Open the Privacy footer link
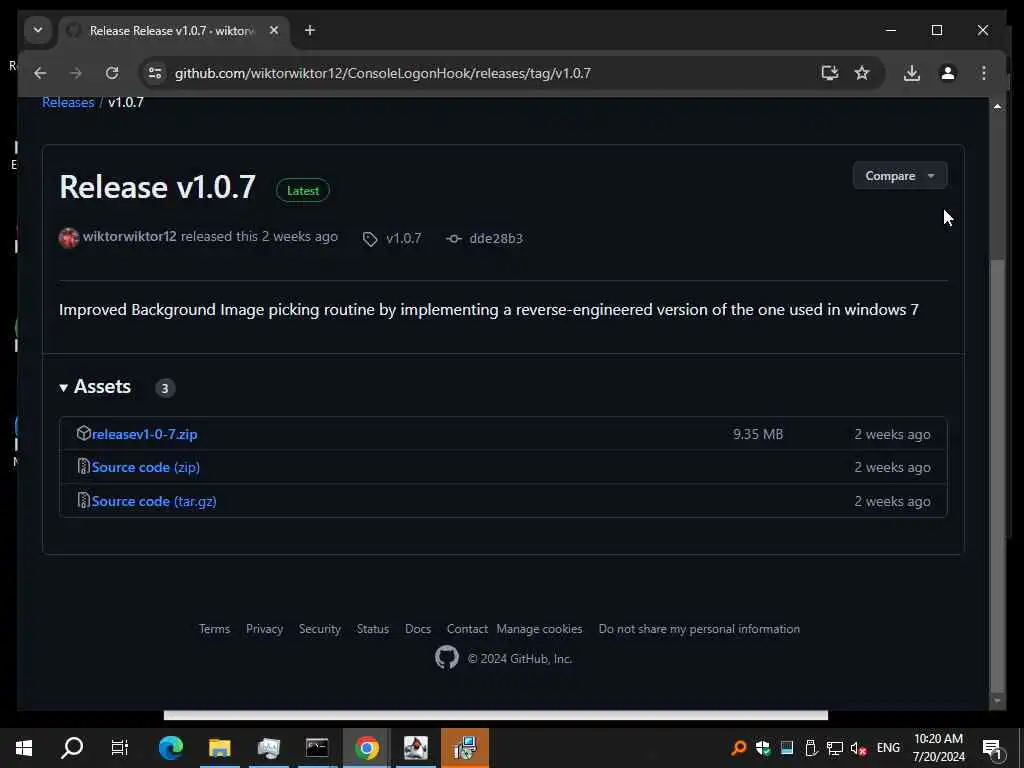Viewport: 1024px width, 768px height. (x=264, y=629)
